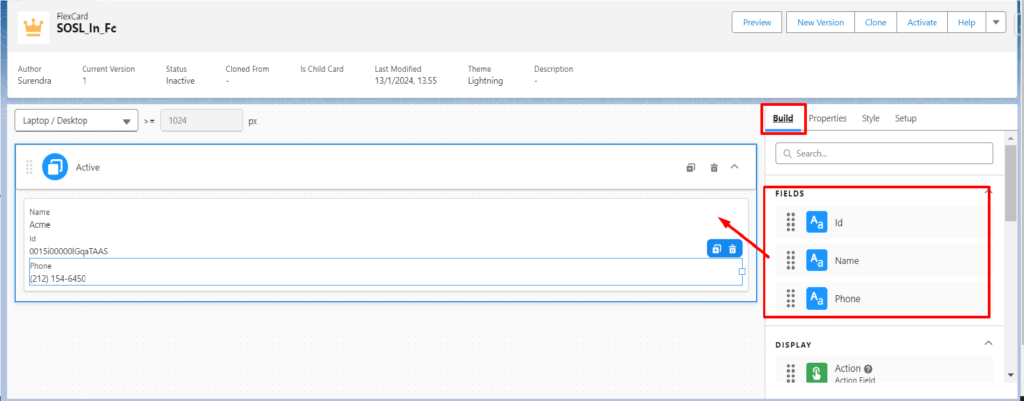This screenshot has width=1024, height=401.
Task: Duplicate the selected Phone field element
Action: [x=716, y=249]
